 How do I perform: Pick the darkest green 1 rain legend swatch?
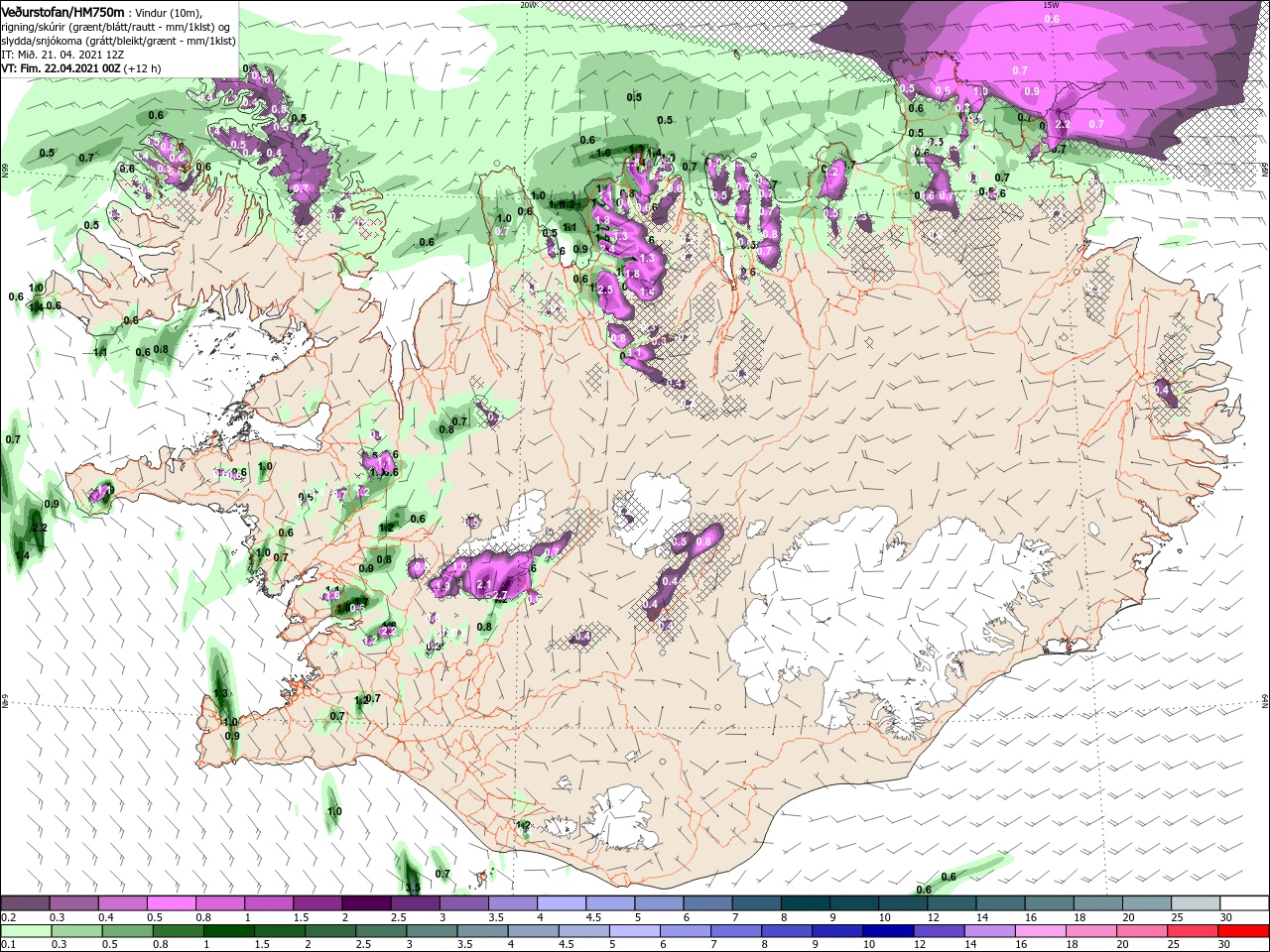(228, 931)
